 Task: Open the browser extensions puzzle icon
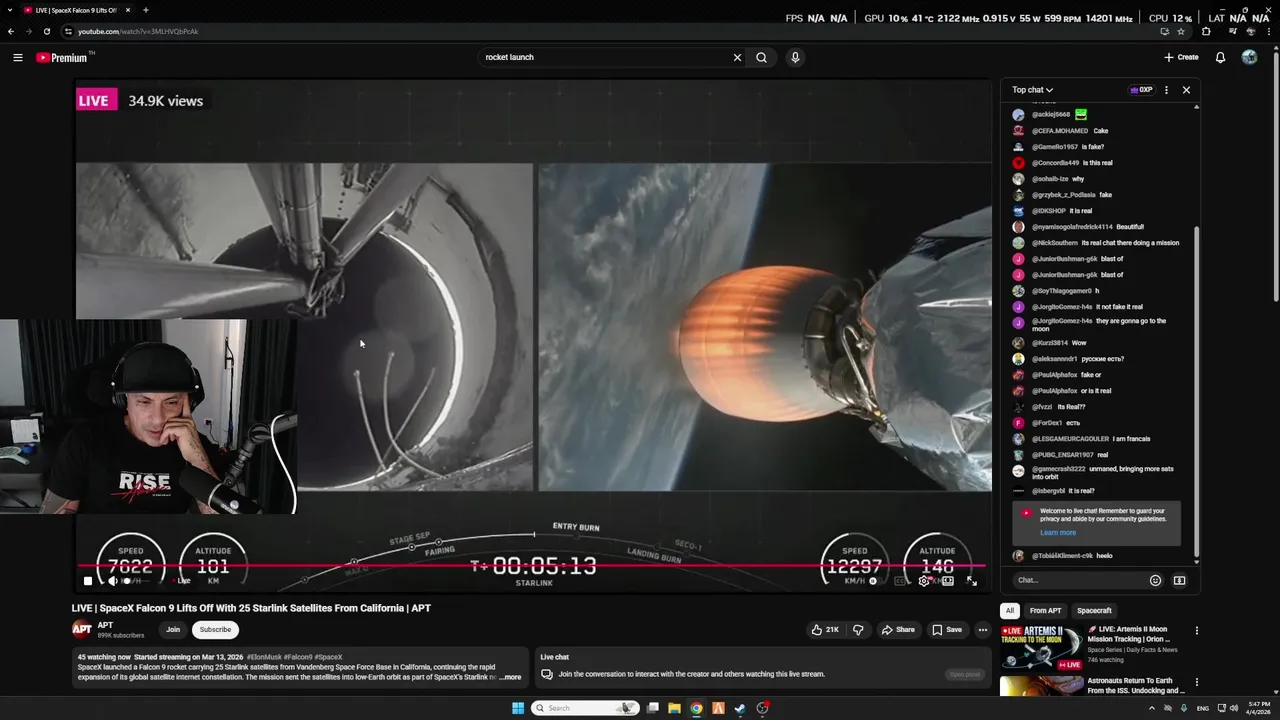click(x=1206, y=31)
